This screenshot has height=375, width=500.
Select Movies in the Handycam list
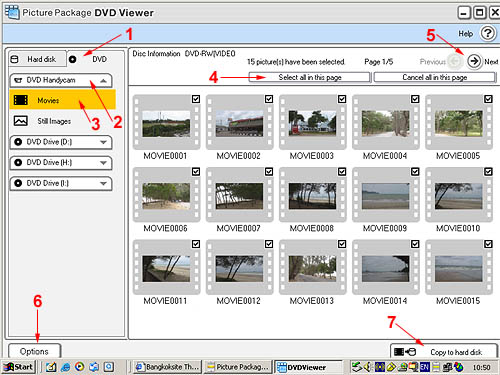tap(62, 100)
